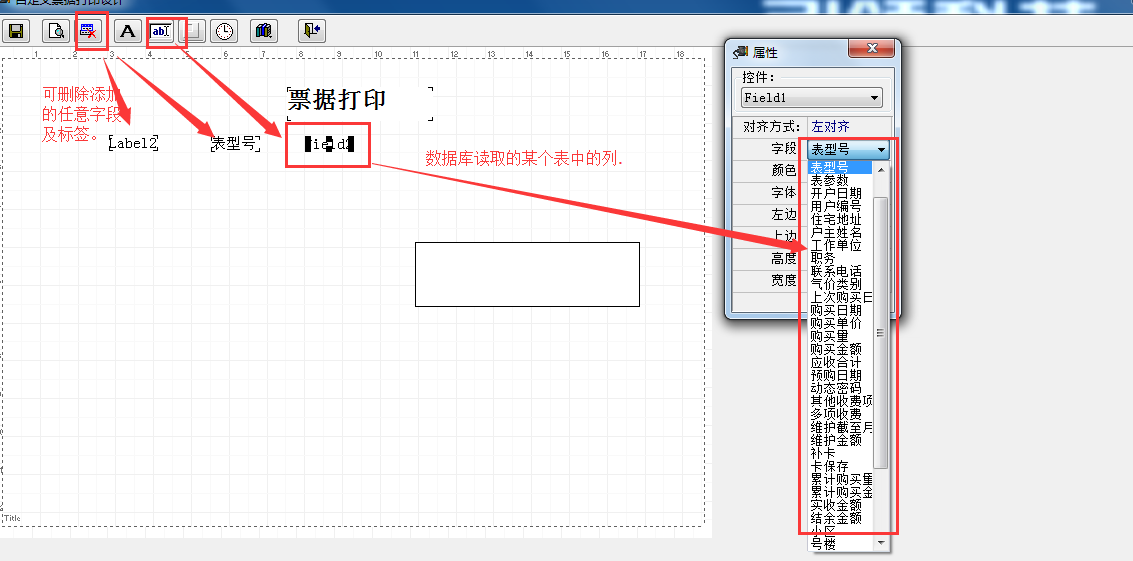
Task: Select the highlighted Field control on canvas
Action: click(x=329, y=145)
